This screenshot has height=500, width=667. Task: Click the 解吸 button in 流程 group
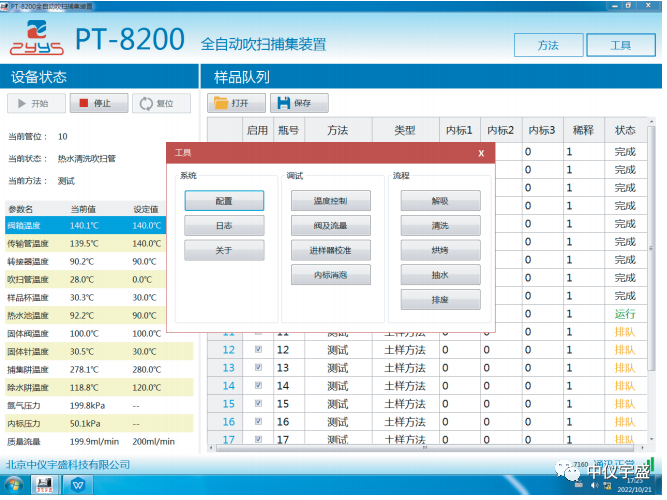point(440,200)
